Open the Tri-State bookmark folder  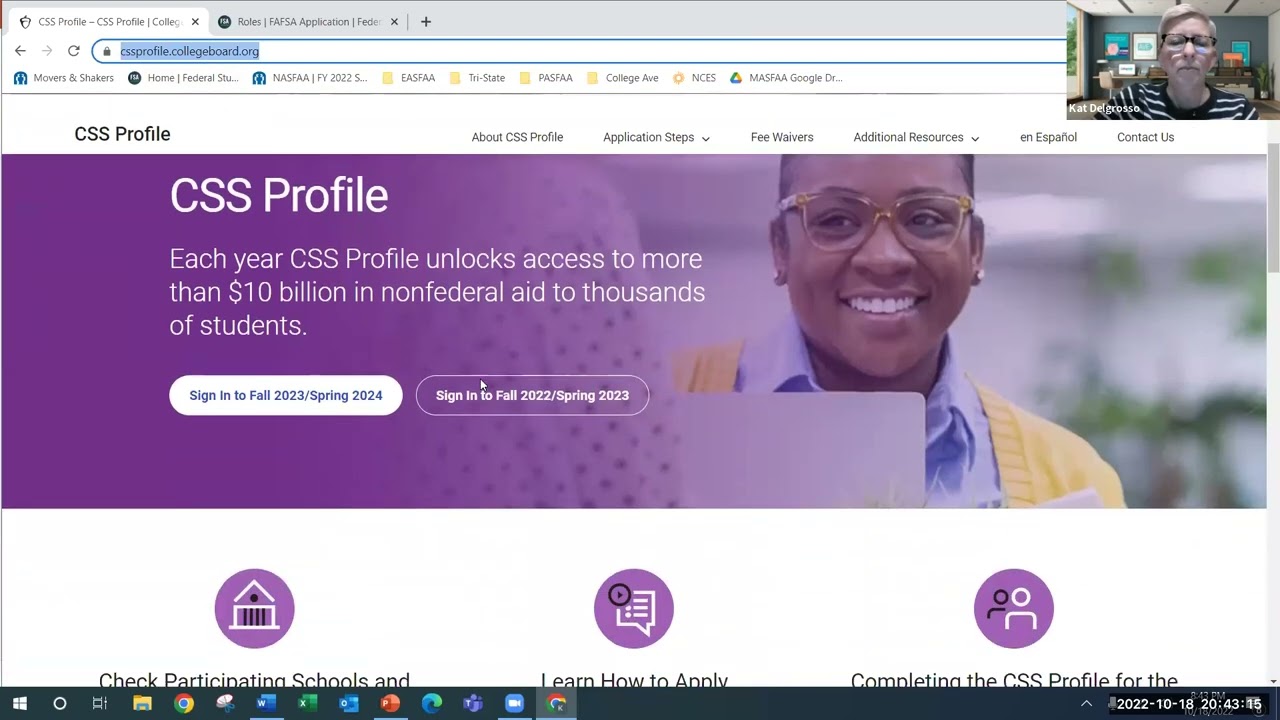pyautogui.click(x=477, y=78)
